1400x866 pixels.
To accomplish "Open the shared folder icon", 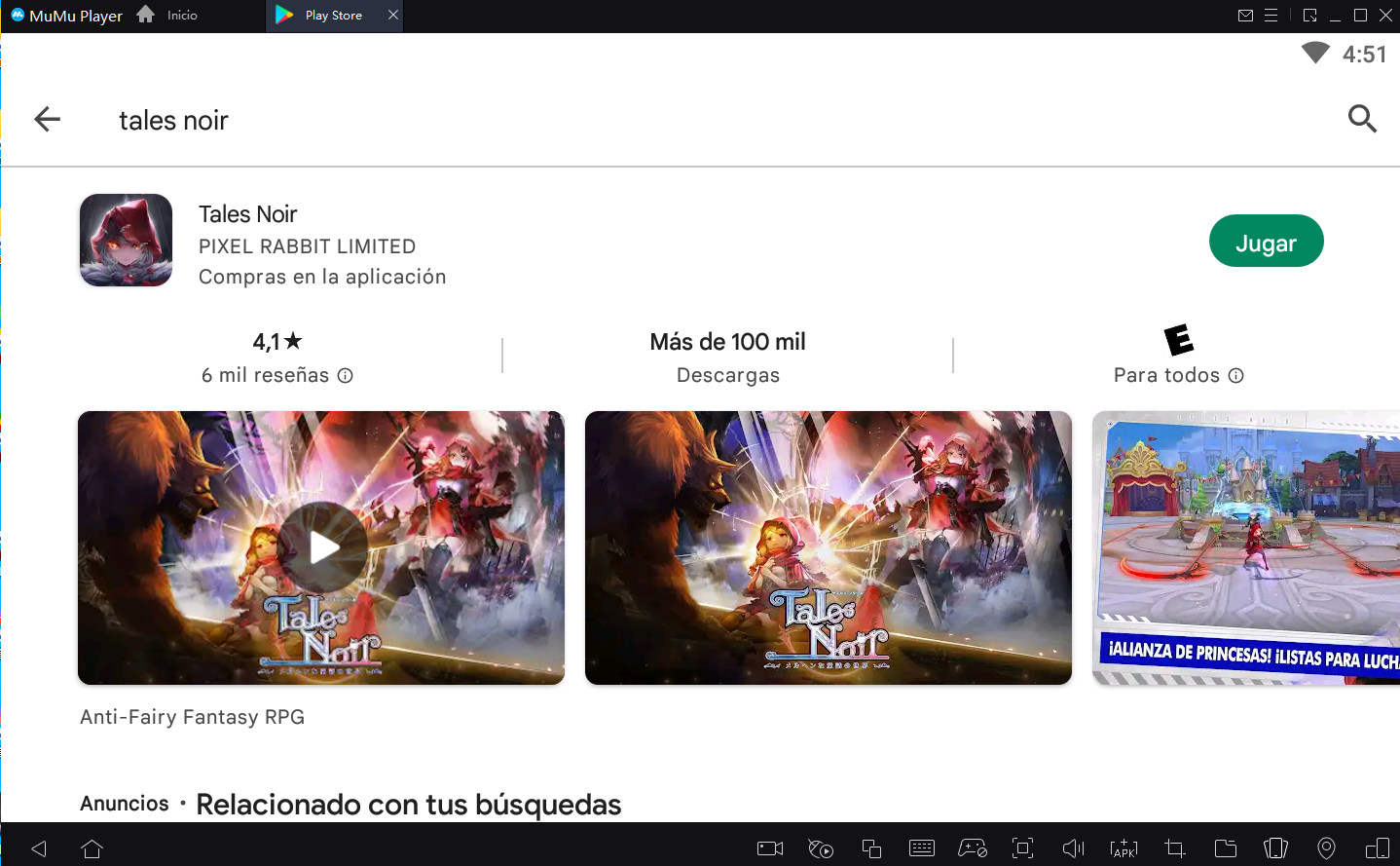I will pos(1226,848).
